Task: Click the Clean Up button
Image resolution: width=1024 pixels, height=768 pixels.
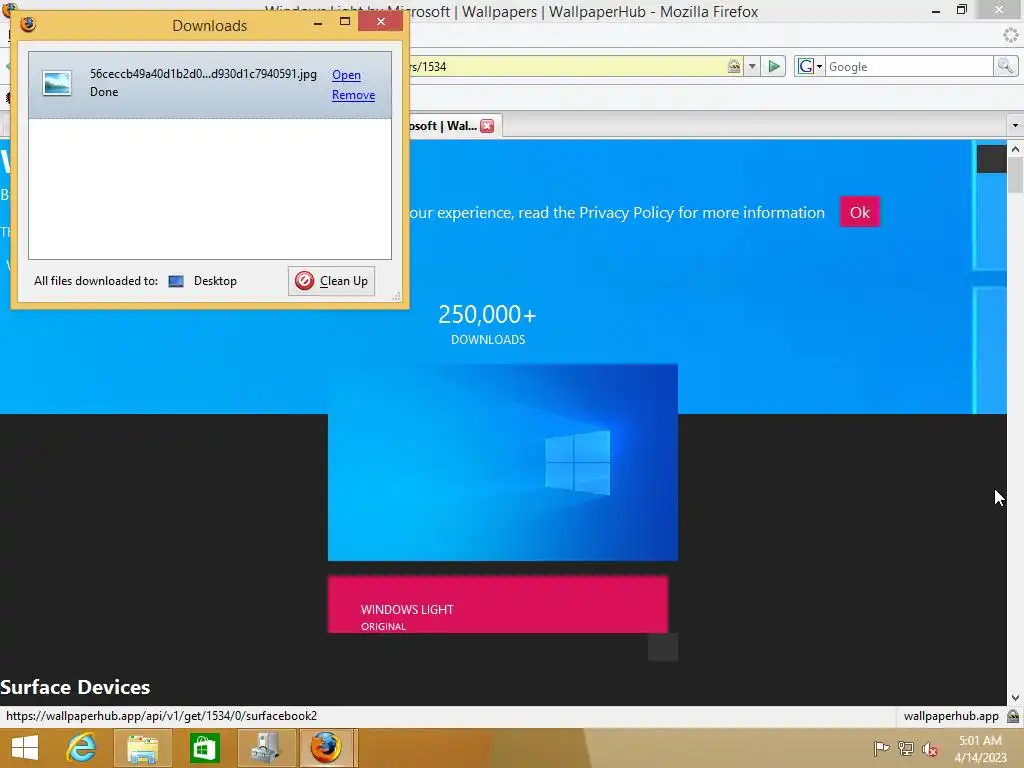Action: click(331, 281)
